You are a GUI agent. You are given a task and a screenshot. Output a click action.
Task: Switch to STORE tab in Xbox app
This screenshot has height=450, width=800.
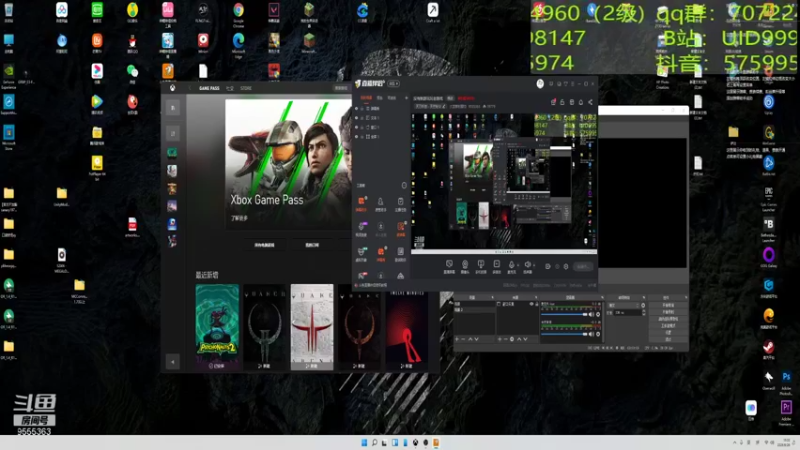click(246, 88)
